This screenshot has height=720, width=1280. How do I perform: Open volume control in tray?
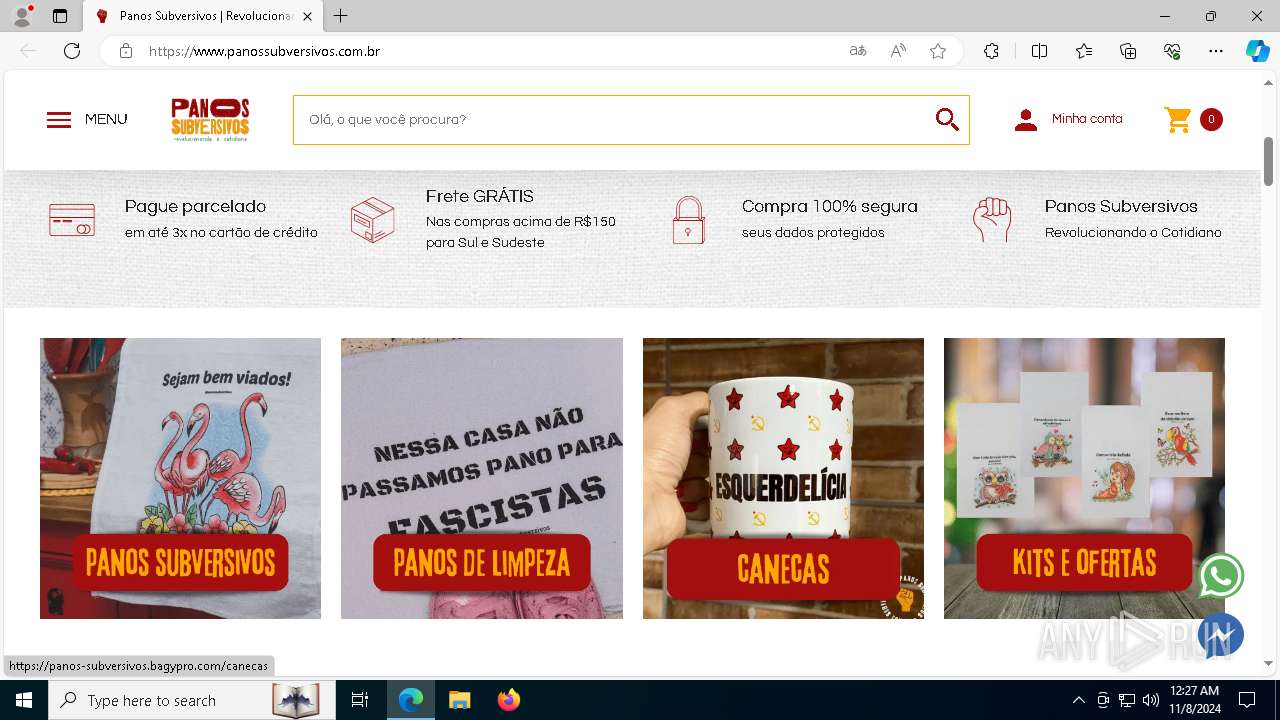coord(1151,700)
